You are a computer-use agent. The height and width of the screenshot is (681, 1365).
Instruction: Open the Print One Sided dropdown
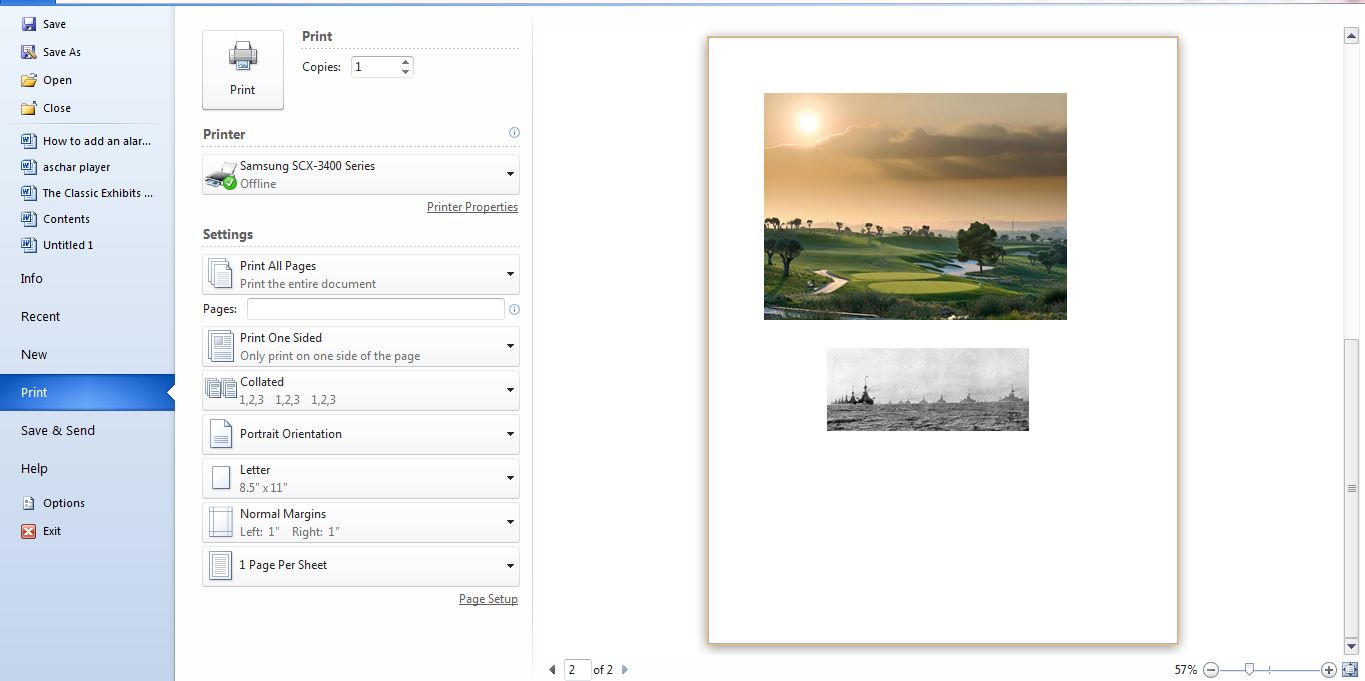(x=361, y=346)
